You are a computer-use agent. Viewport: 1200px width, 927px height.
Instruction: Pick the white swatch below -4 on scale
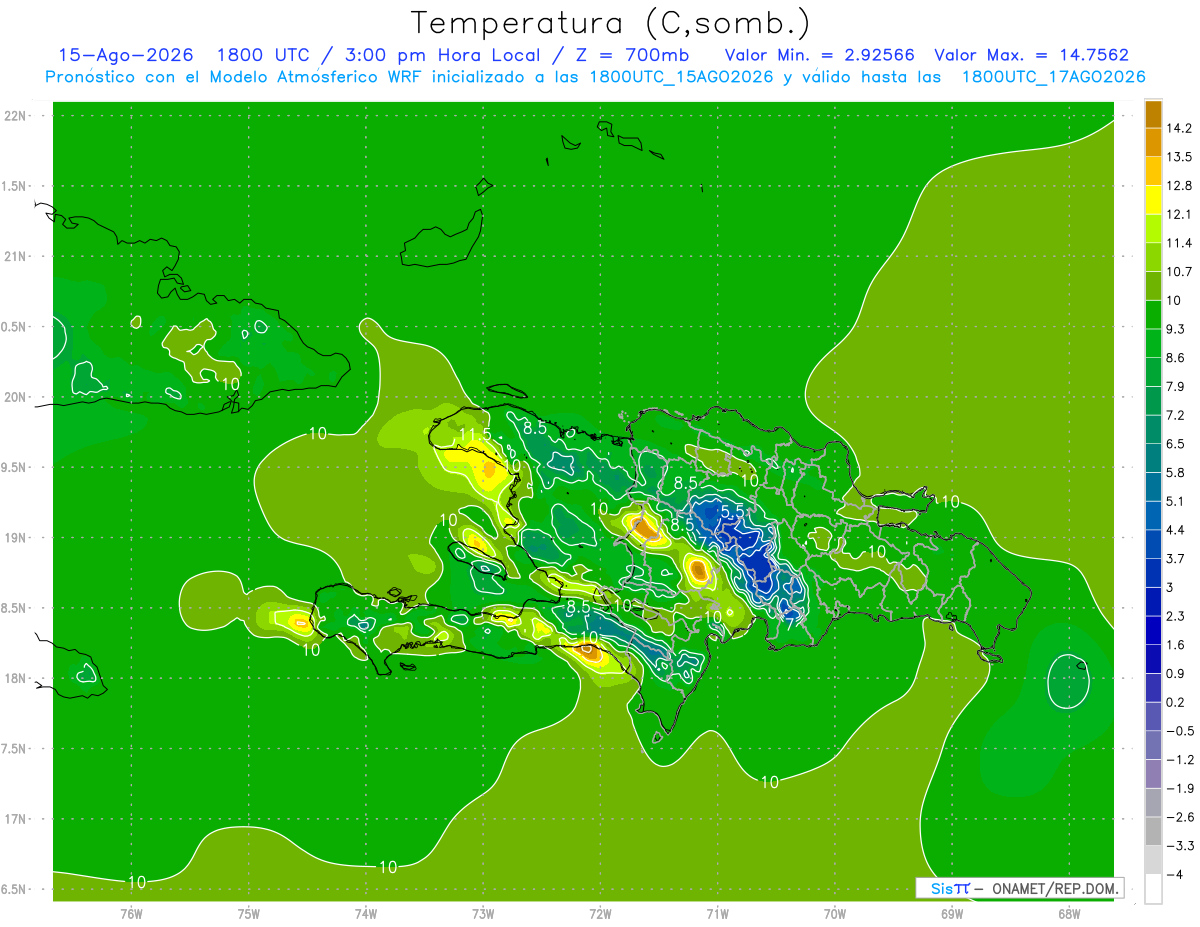[1153, 889]
